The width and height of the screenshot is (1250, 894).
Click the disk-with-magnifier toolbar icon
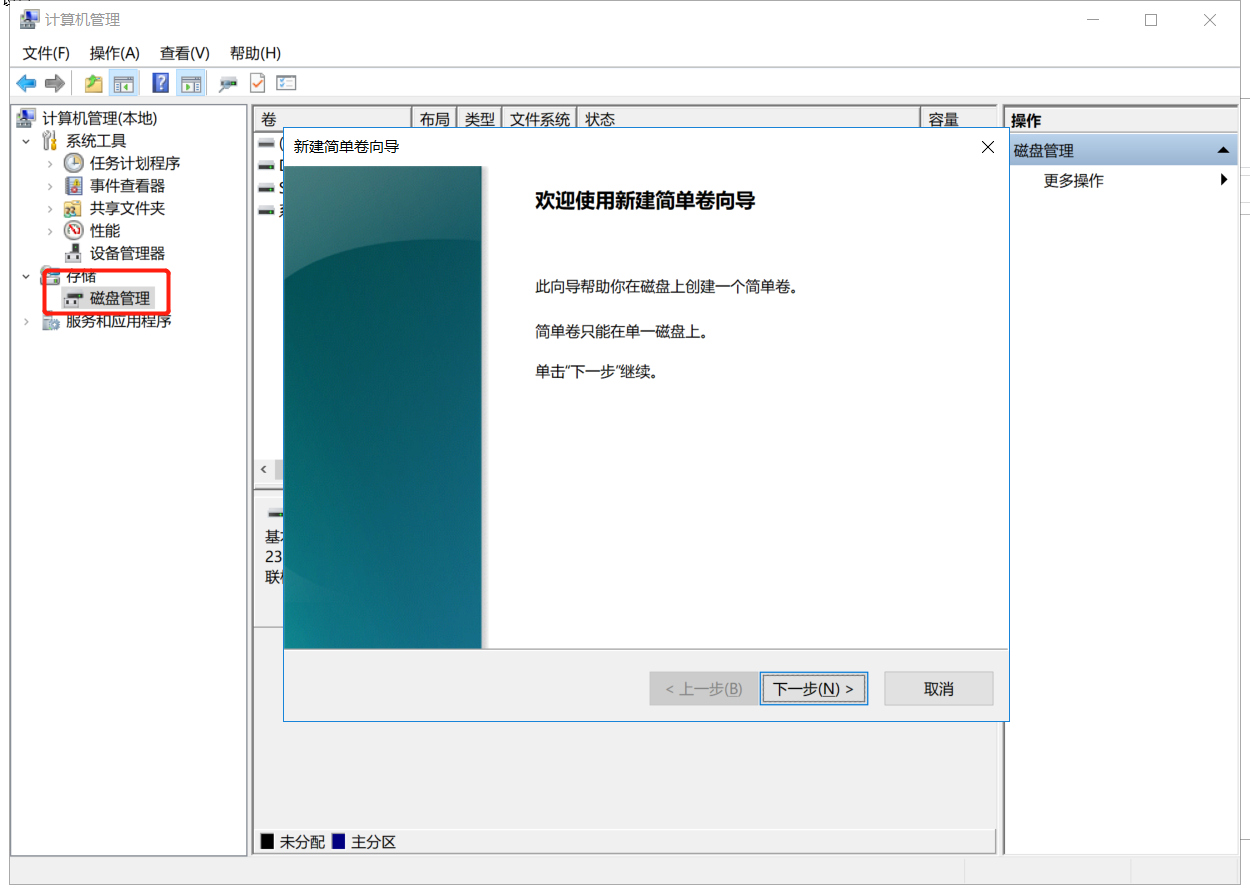point(229,83)
